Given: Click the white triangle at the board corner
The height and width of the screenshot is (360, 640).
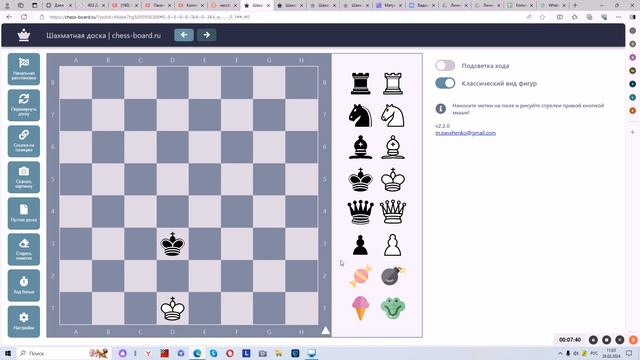Looking at the screenshot, I should pos(325,330).
